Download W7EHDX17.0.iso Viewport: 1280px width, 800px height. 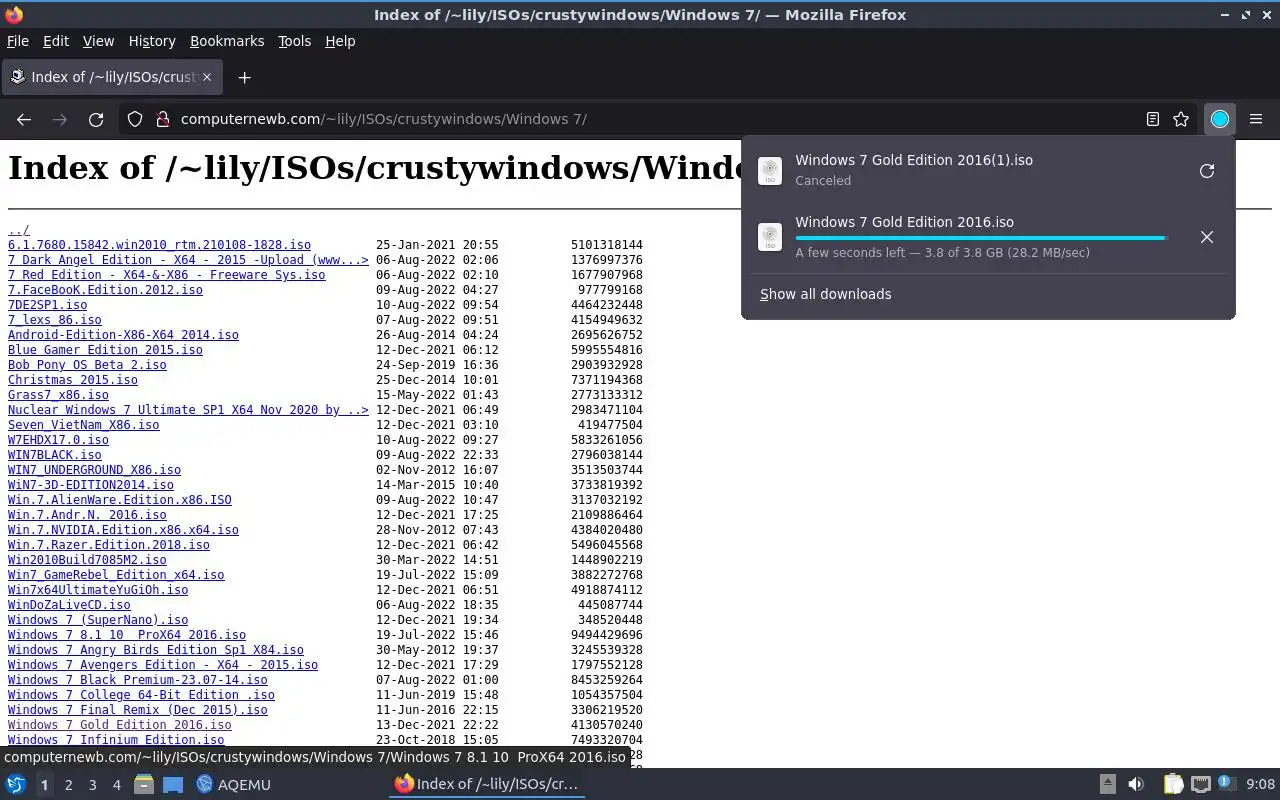coord(58,440)
